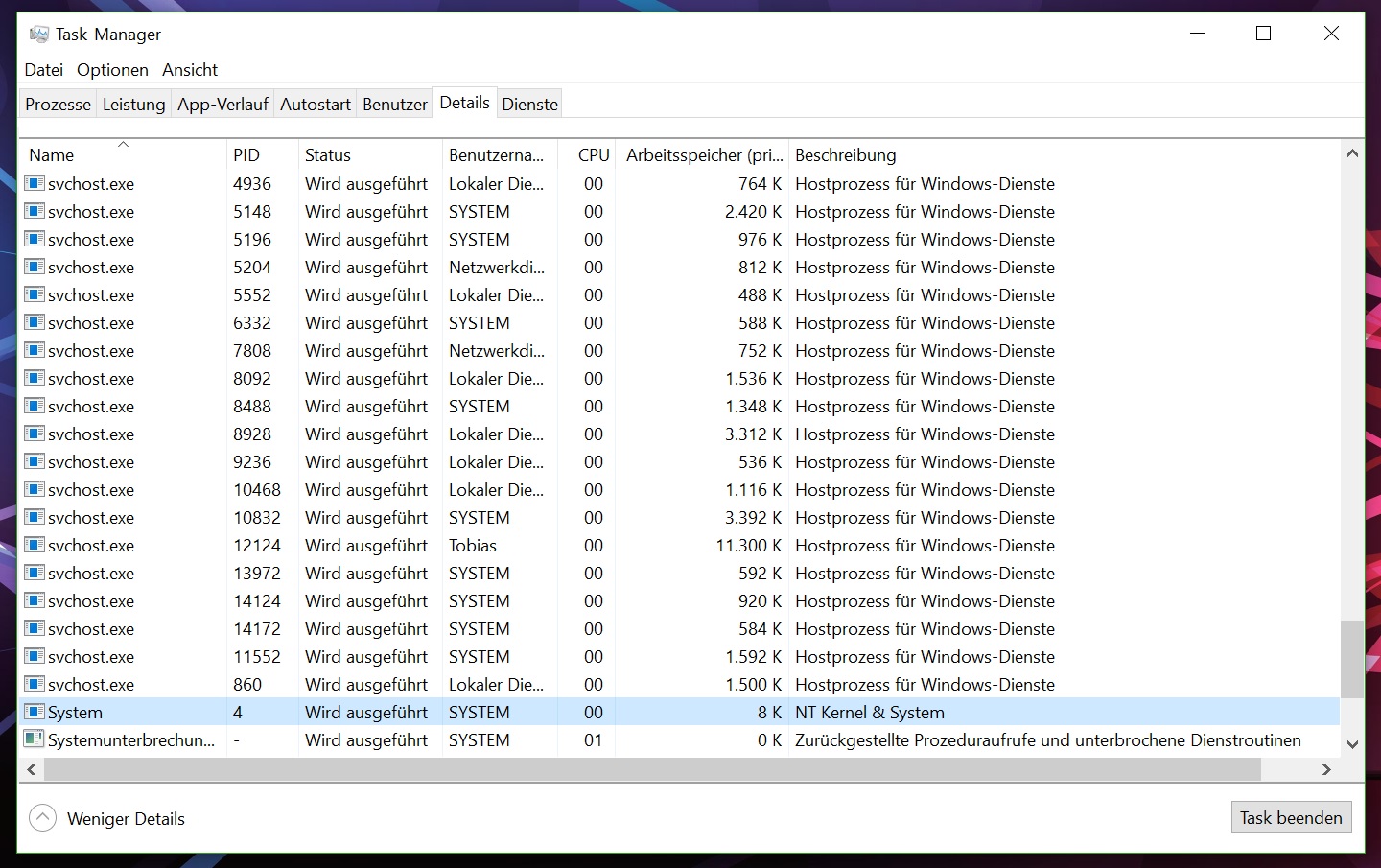Switch to the Autostart tab
The height and width of the screenshot is (868, 1381).
pos(316,104)
